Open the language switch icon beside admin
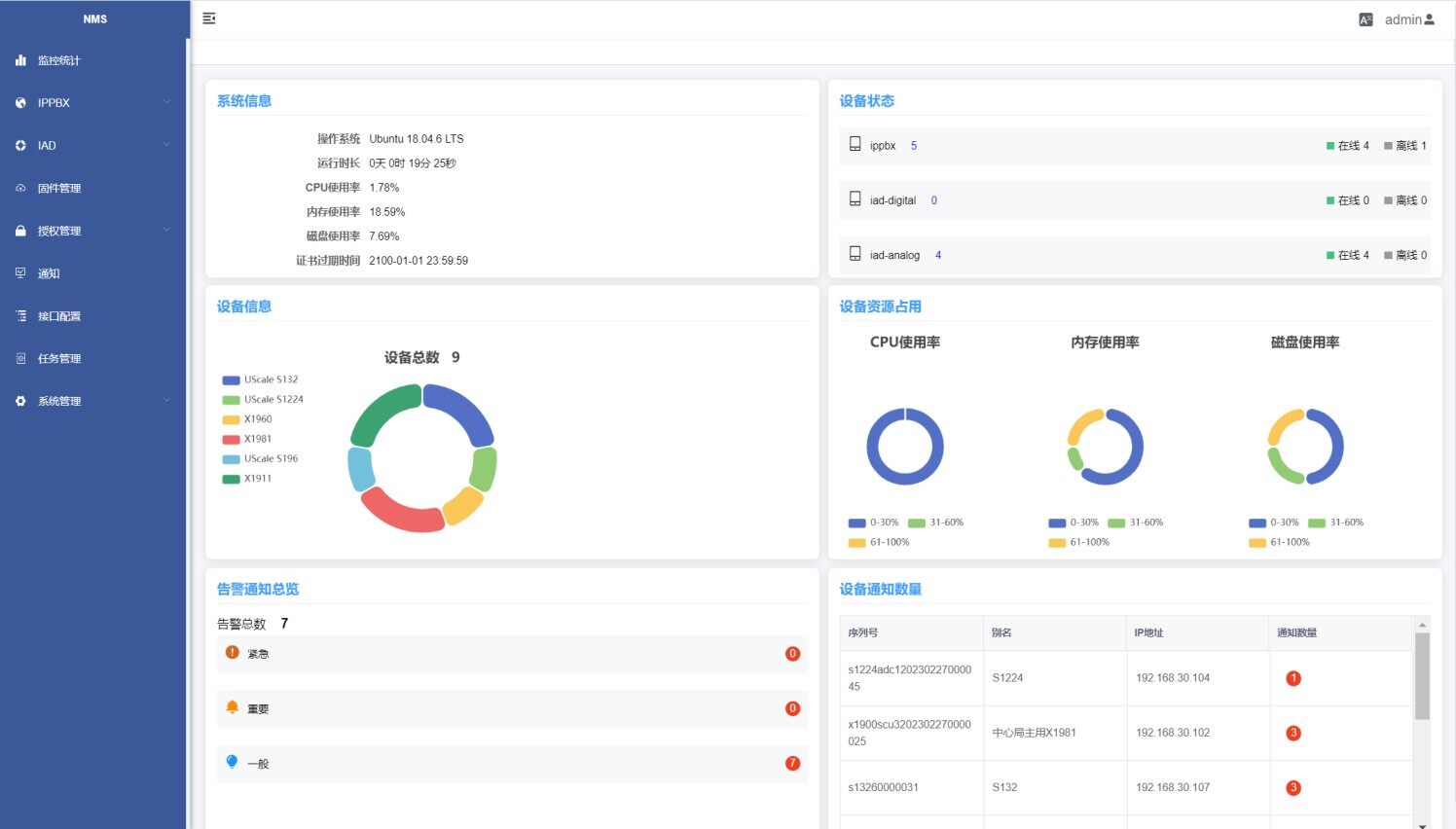Image resolution: width=1456 pixels, height=829 pixels. (x=1365, y=19)
